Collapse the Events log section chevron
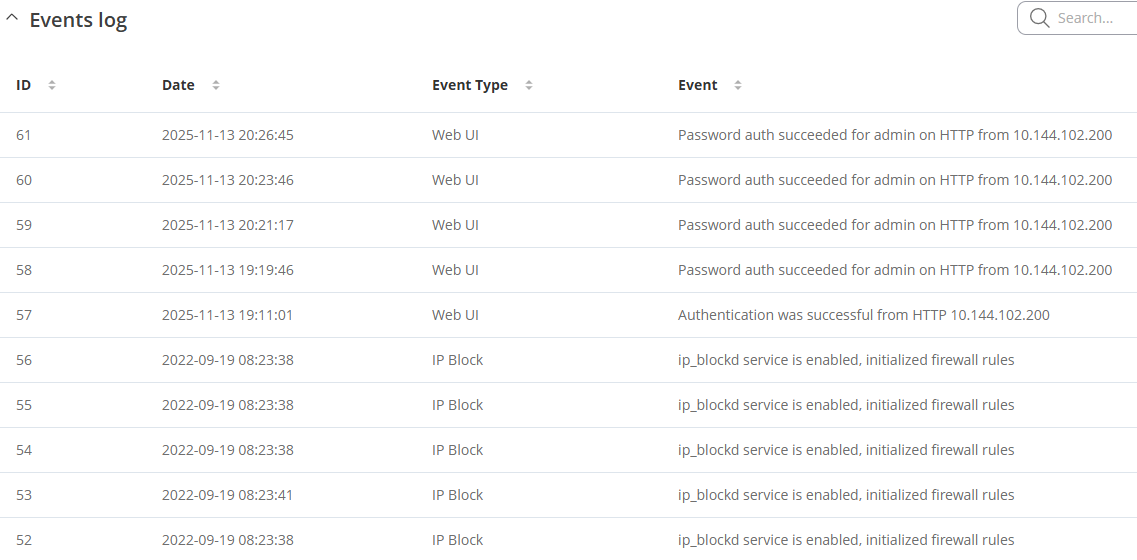1137x560 pixels. pyautogui.click(x=12, y=19)
